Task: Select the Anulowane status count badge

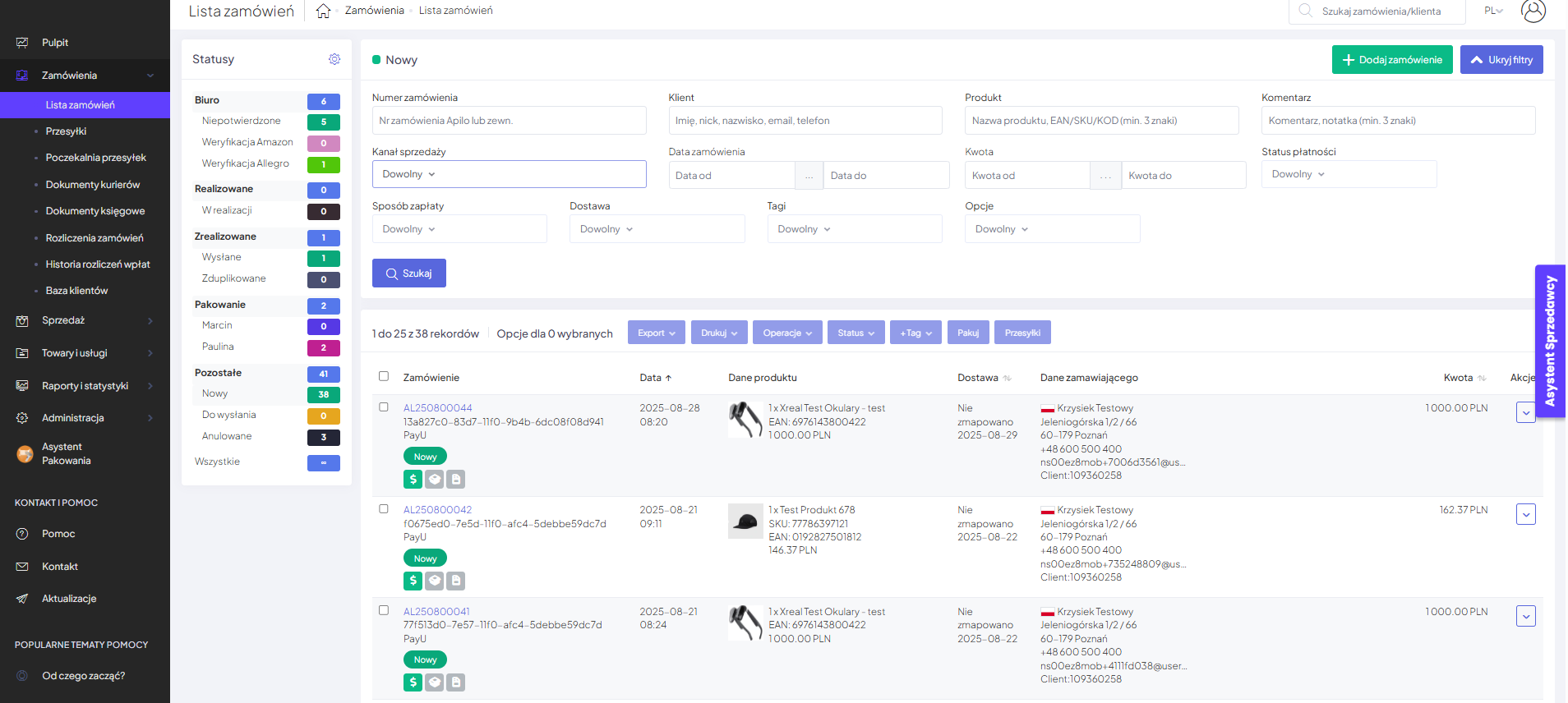Action: 323,437
